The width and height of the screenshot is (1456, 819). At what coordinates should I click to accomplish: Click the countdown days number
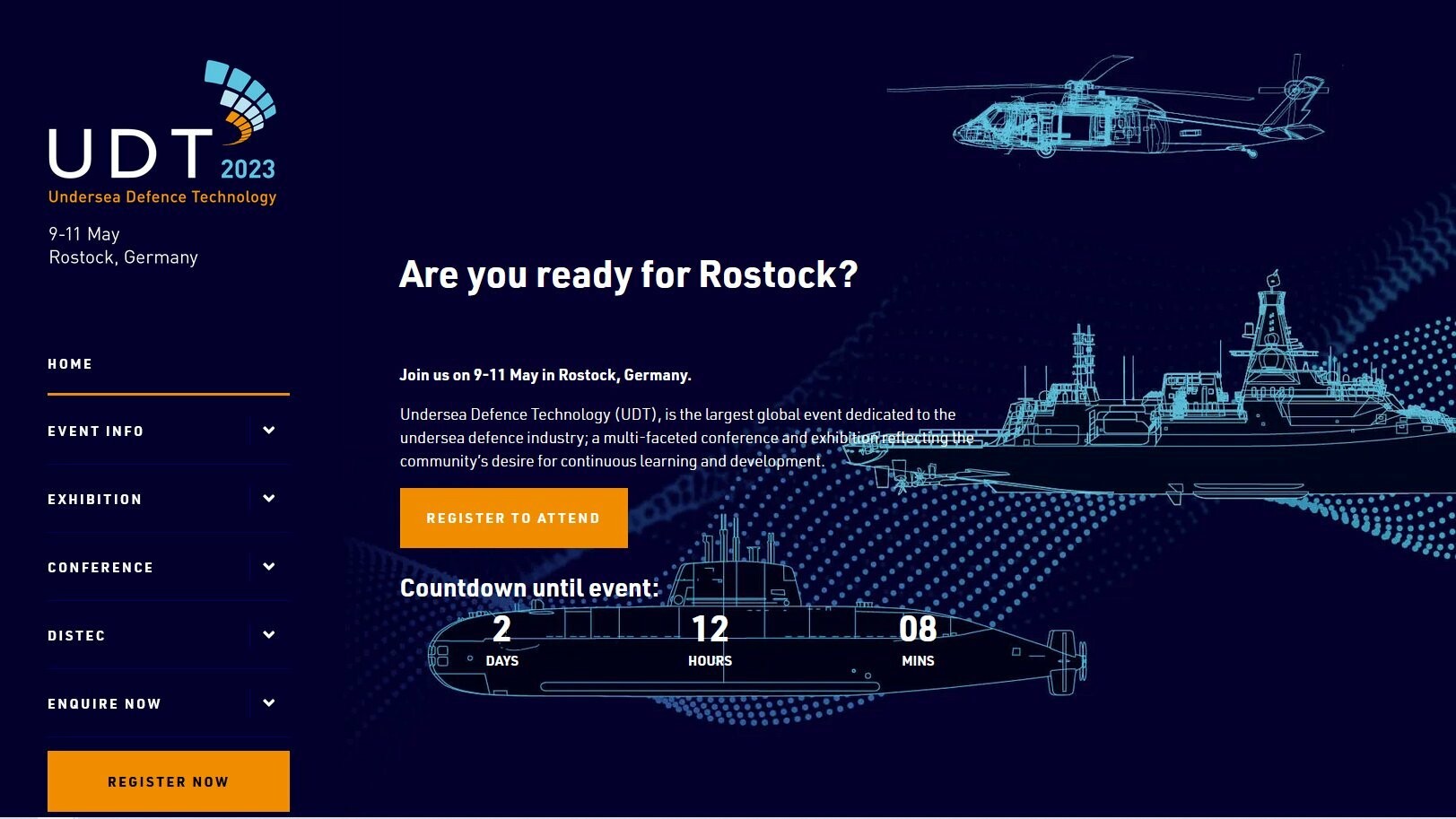tap(501, 629)
